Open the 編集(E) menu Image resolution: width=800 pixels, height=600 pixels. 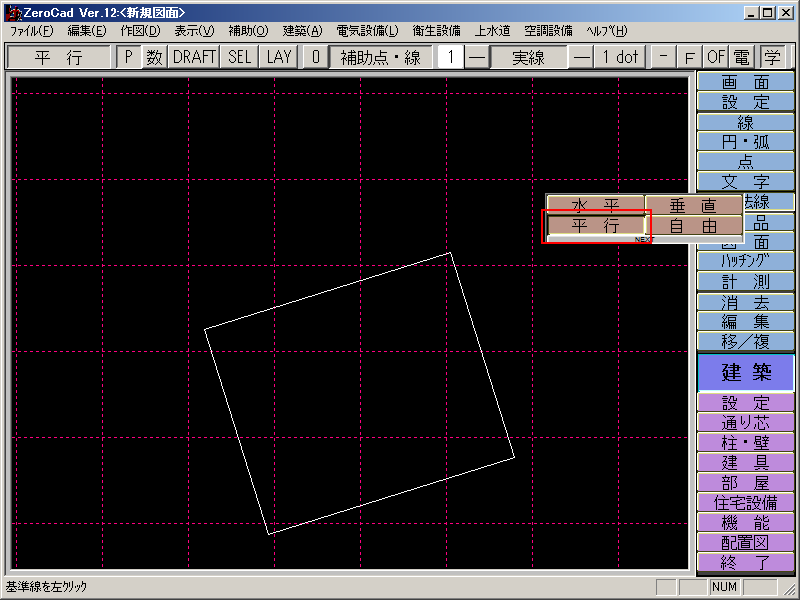pos(87,31)
